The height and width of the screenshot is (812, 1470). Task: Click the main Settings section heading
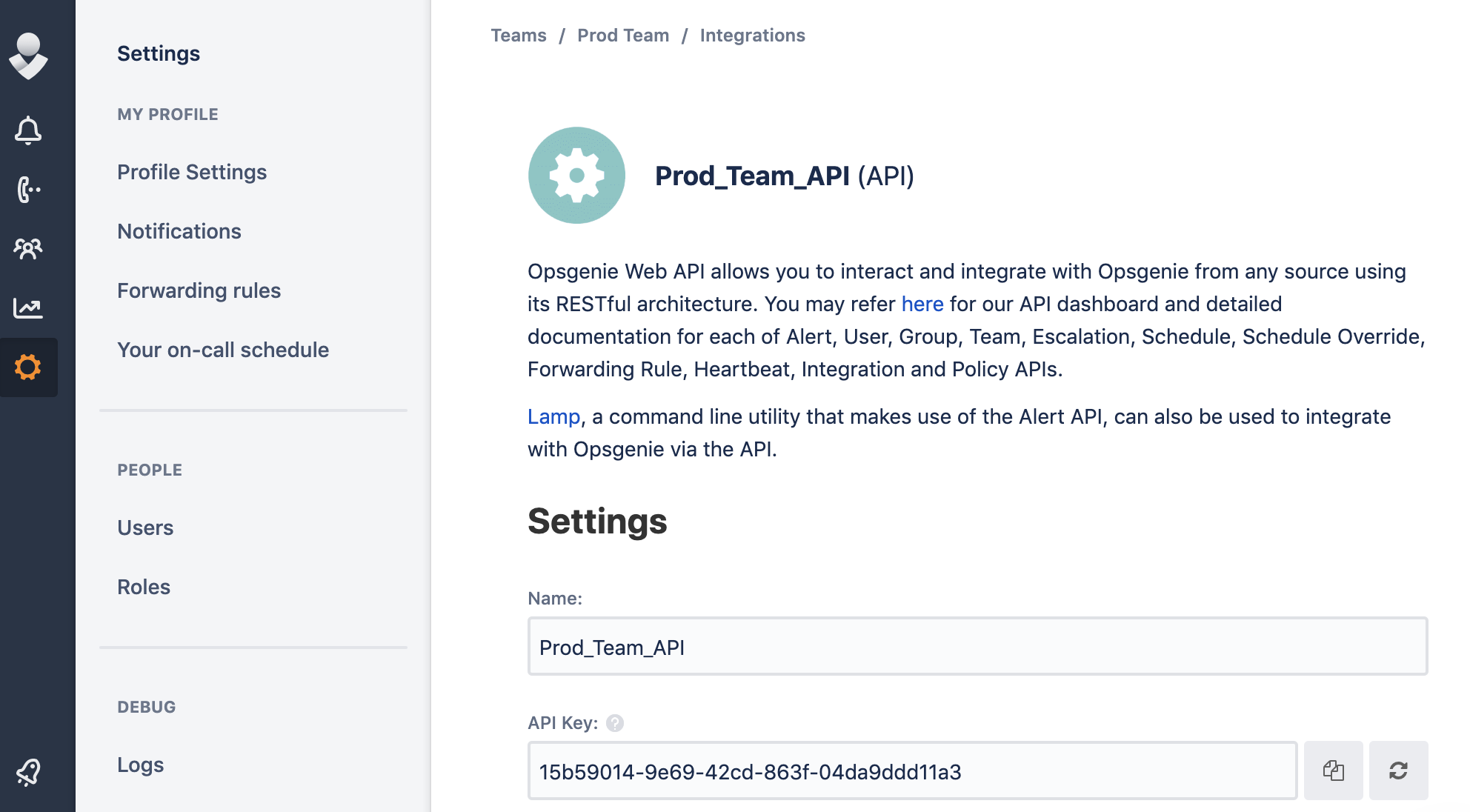pyautogui.click(x=597, y=521)
